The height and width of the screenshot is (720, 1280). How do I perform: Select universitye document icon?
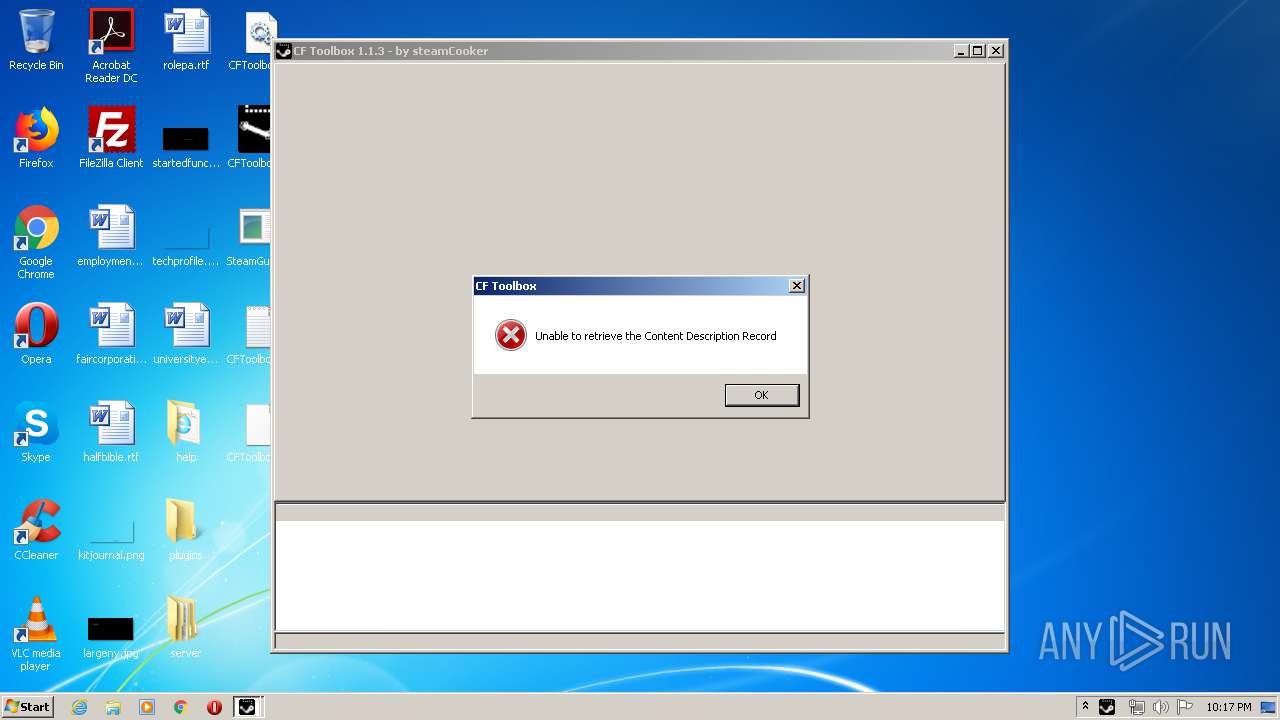(x=186, y=335)
